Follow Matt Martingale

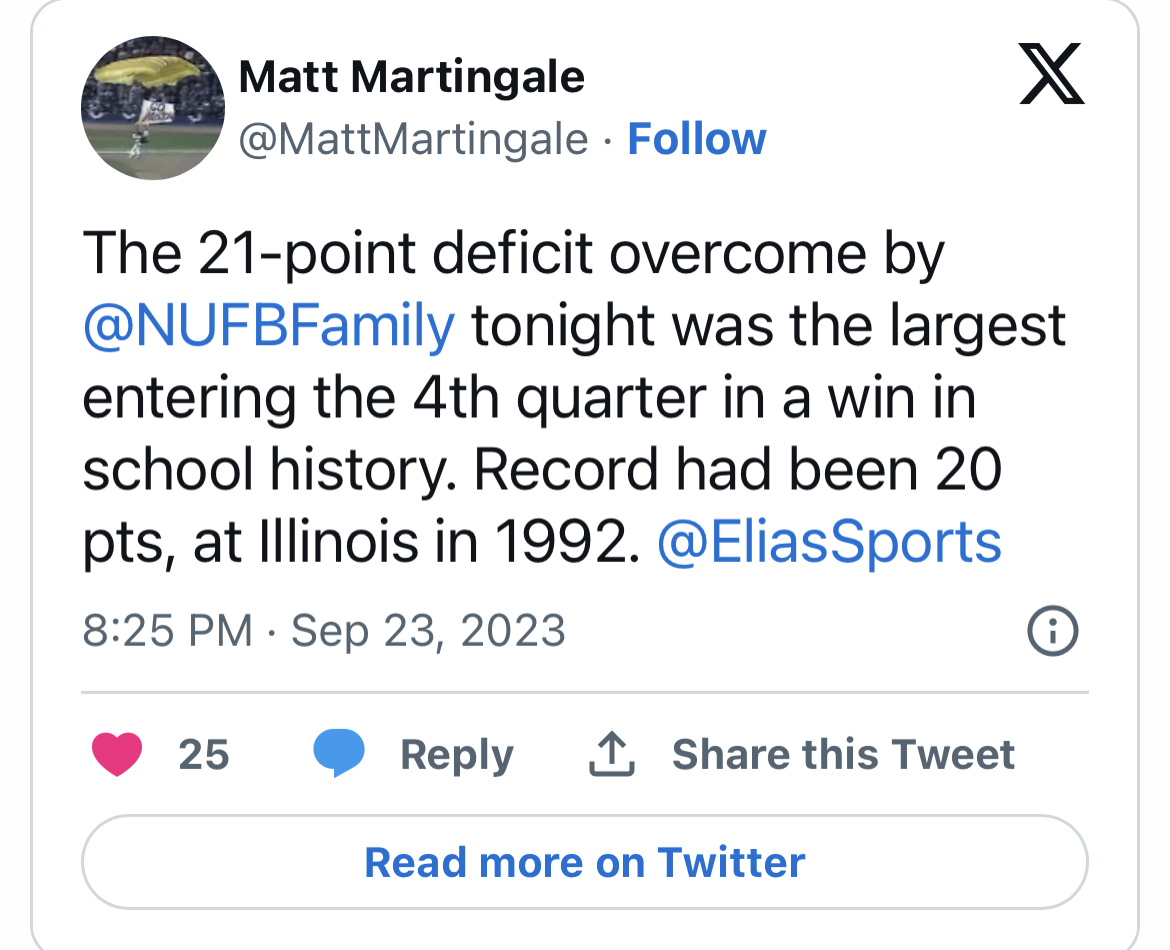click(696, 139)
